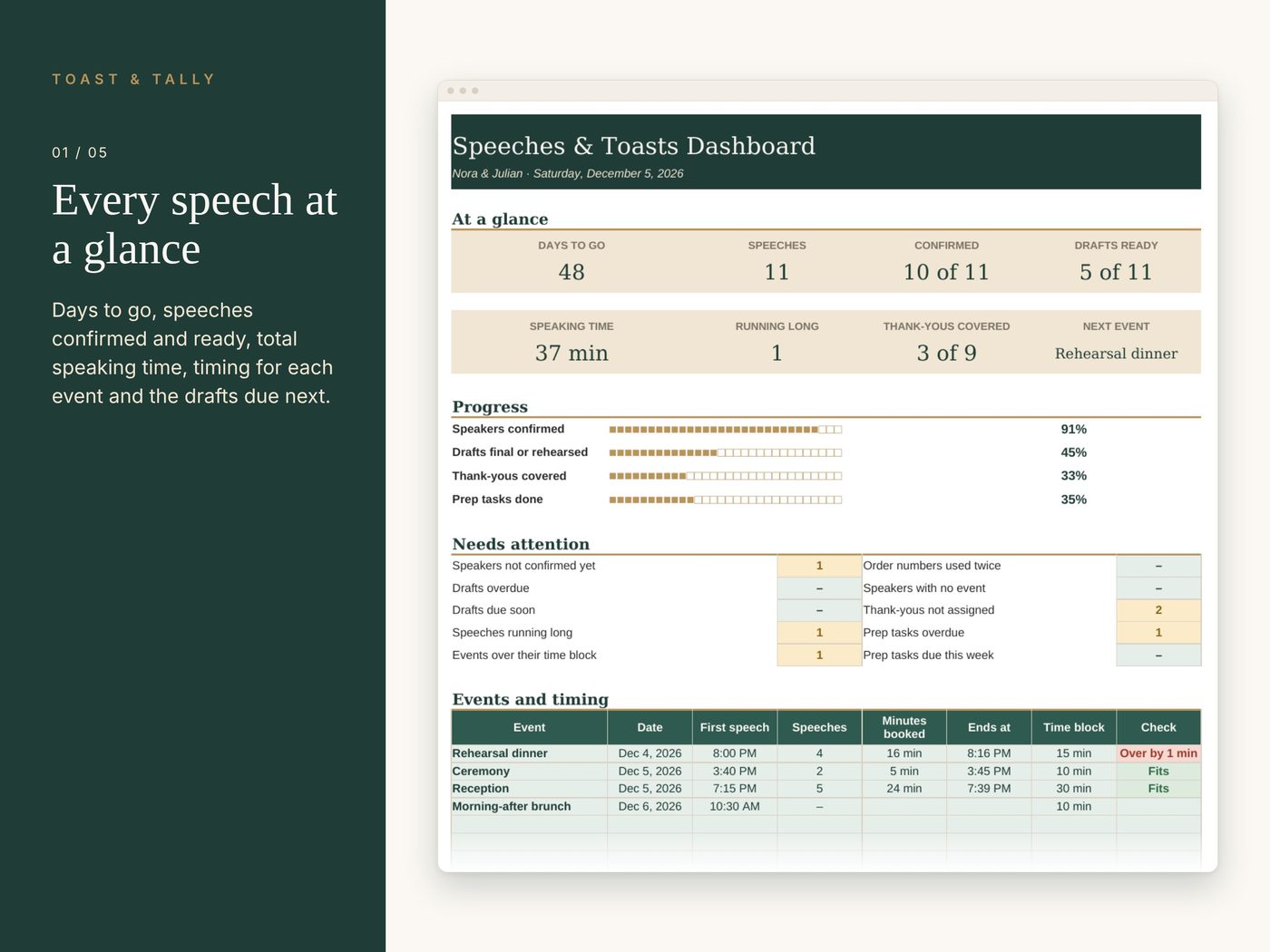Viewport: 1270px width, 952px height.
Task: Select the Running long card value
Action: (x=777, y=353)
